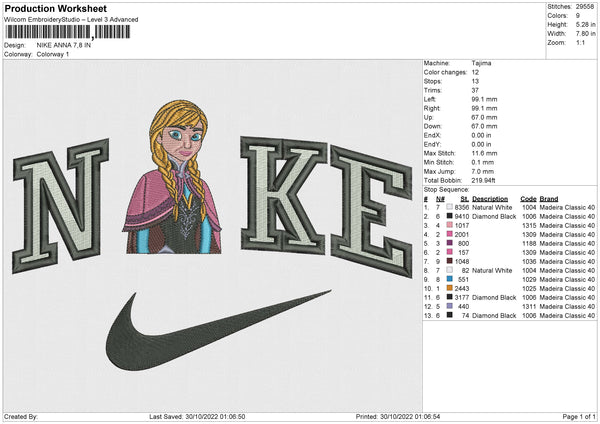The height and width of the screenshot is (424, 600).
Task: Select the magenta swatch beside 2001 stitches
Action: pyautogui.click(x=449, y=234)
